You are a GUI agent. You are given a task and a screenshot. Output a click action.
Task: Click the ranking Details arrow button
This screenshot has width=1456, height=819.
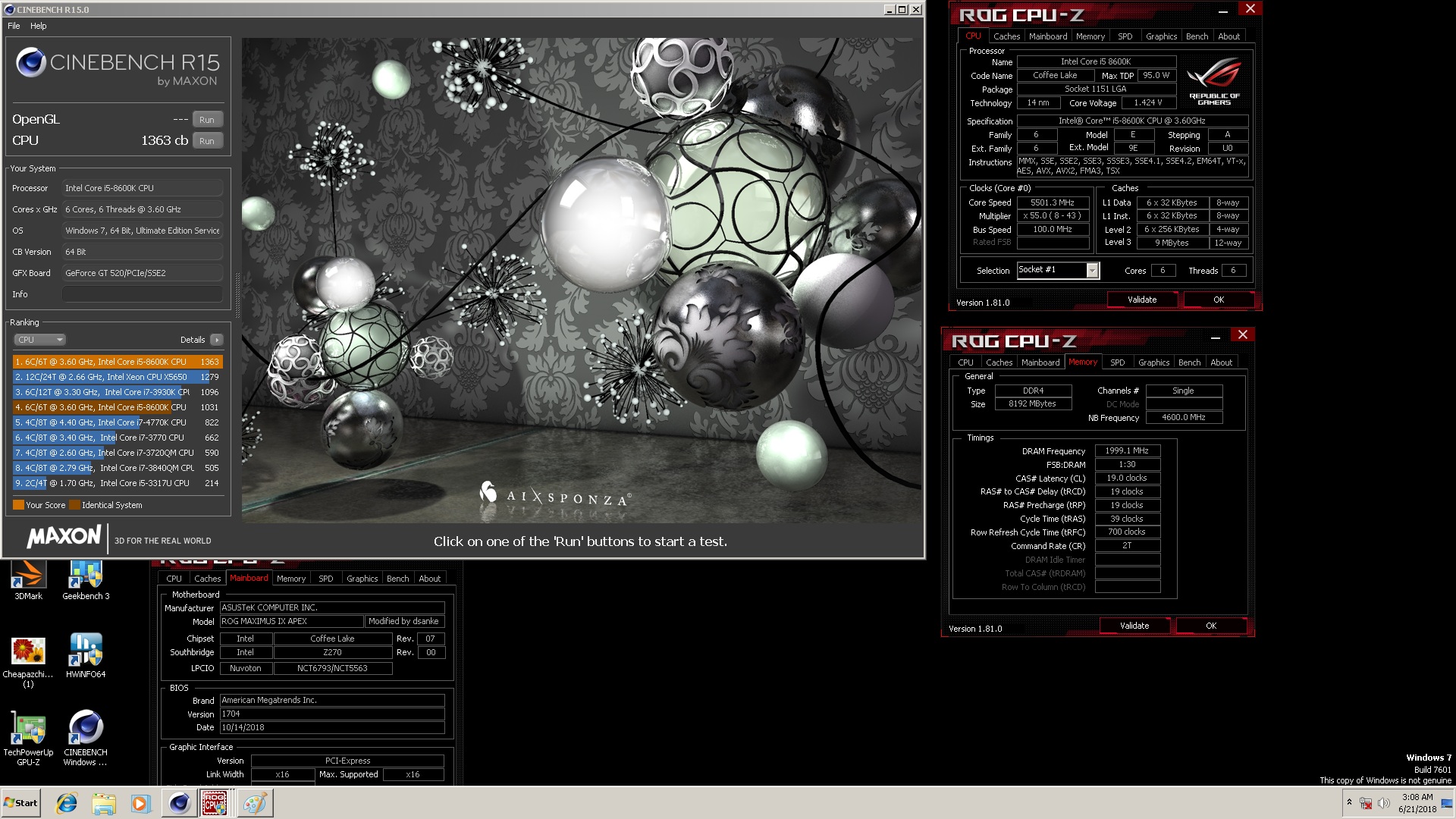click(217, 340)
